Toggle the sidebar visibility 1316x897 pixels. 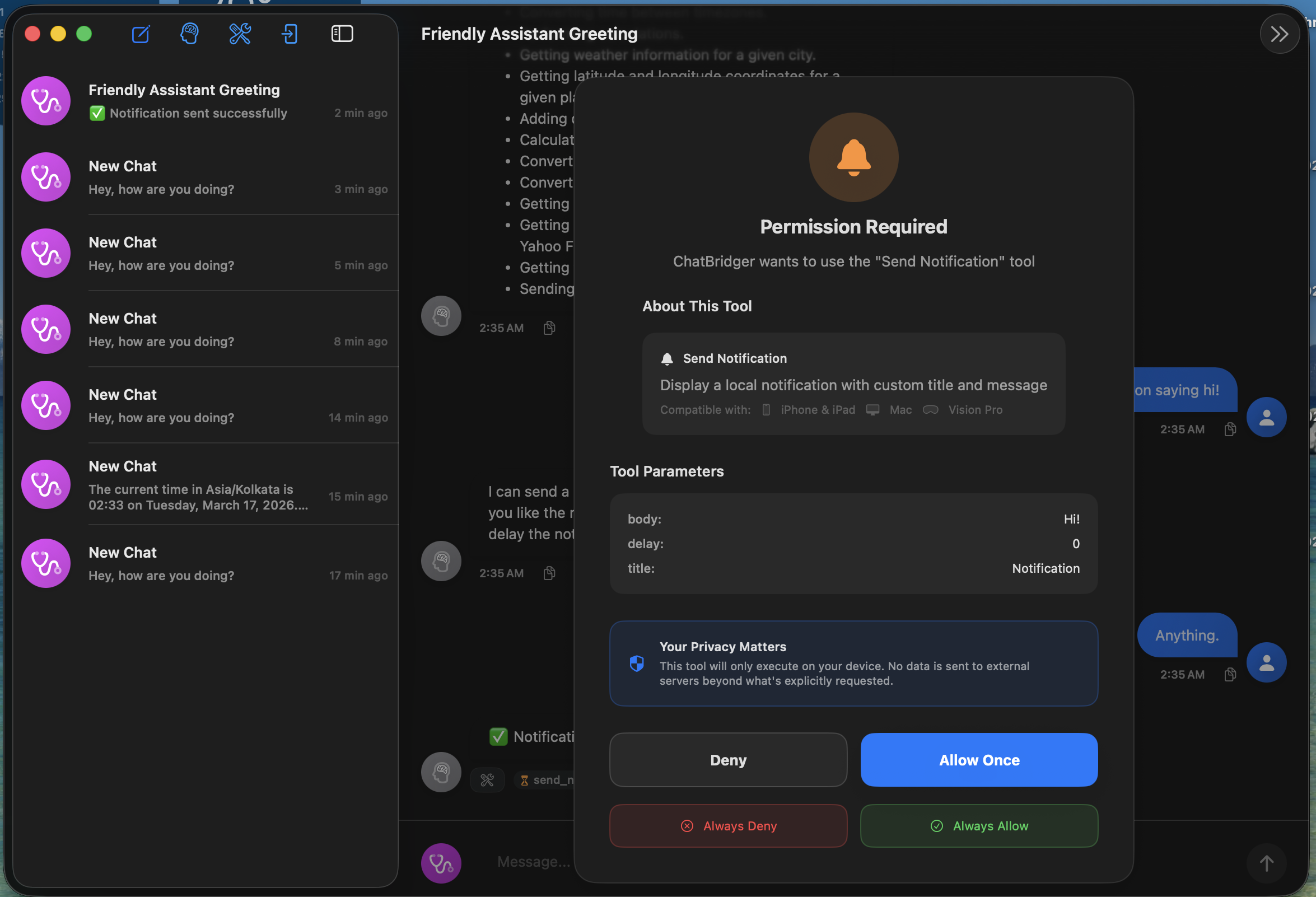pos(342,34)
